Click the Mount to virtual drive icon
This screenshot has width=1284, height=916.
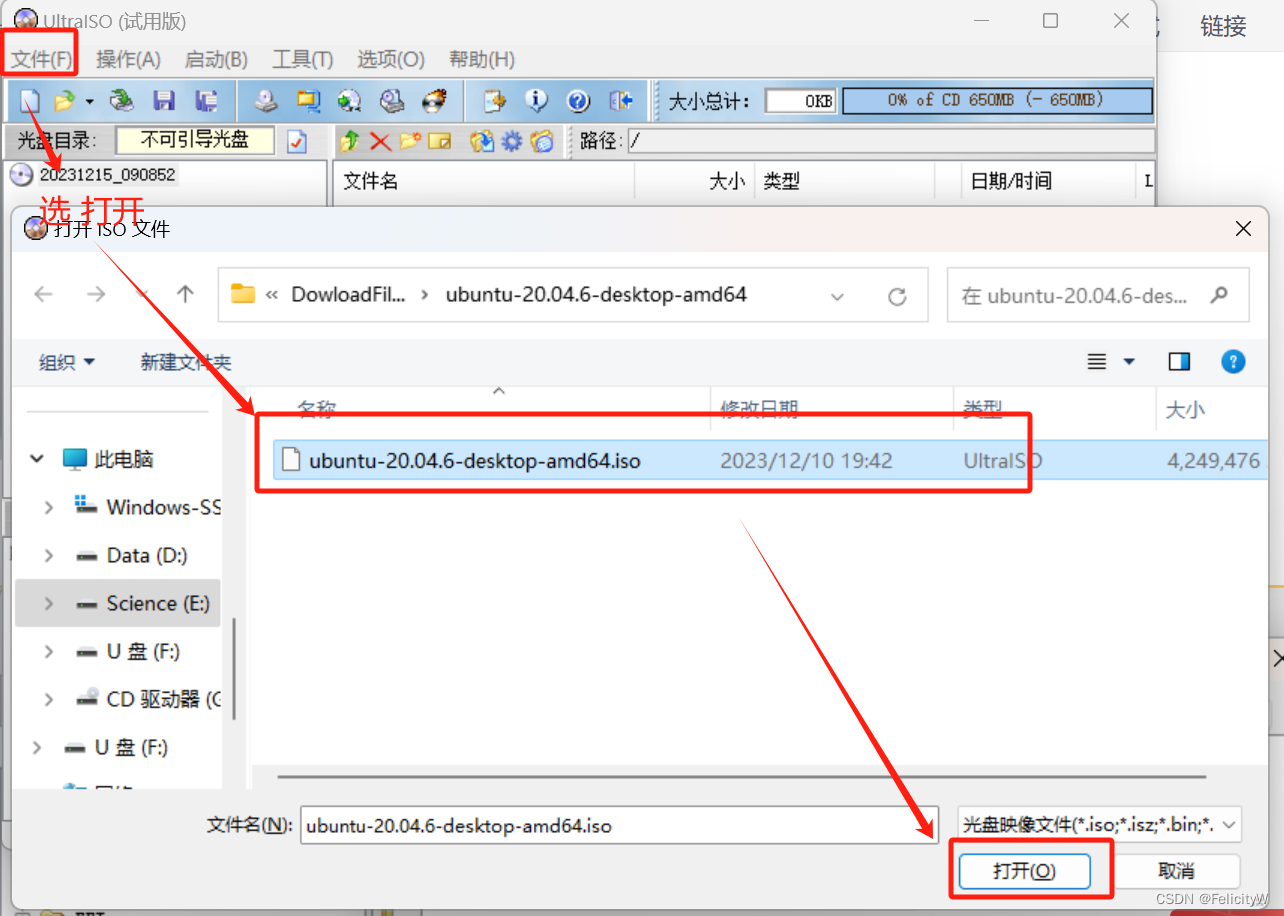coord(392,101)
